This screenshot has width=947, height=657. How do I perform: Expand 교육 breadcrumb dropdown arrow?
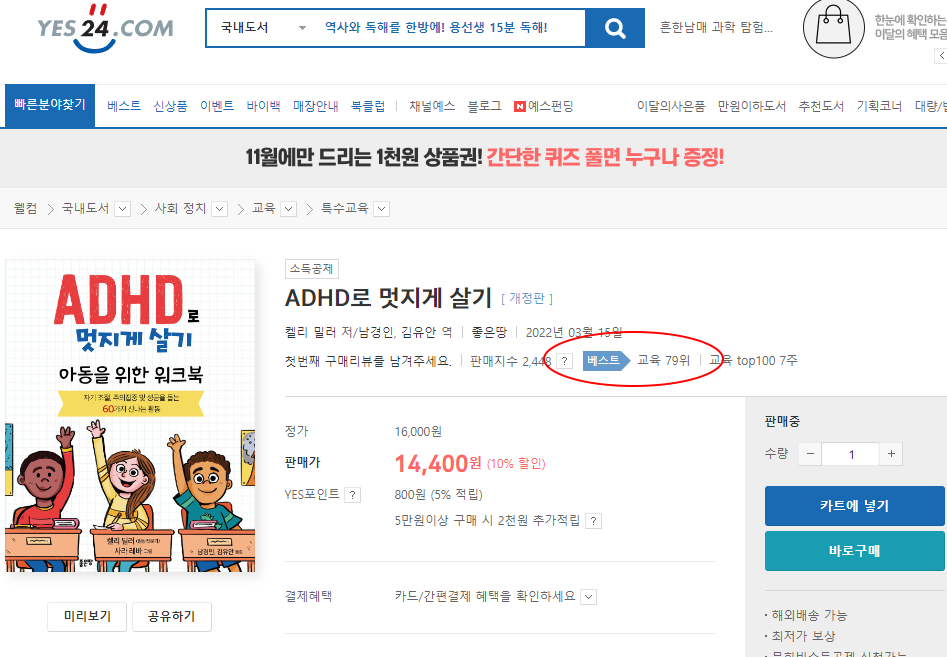[289, 209]
